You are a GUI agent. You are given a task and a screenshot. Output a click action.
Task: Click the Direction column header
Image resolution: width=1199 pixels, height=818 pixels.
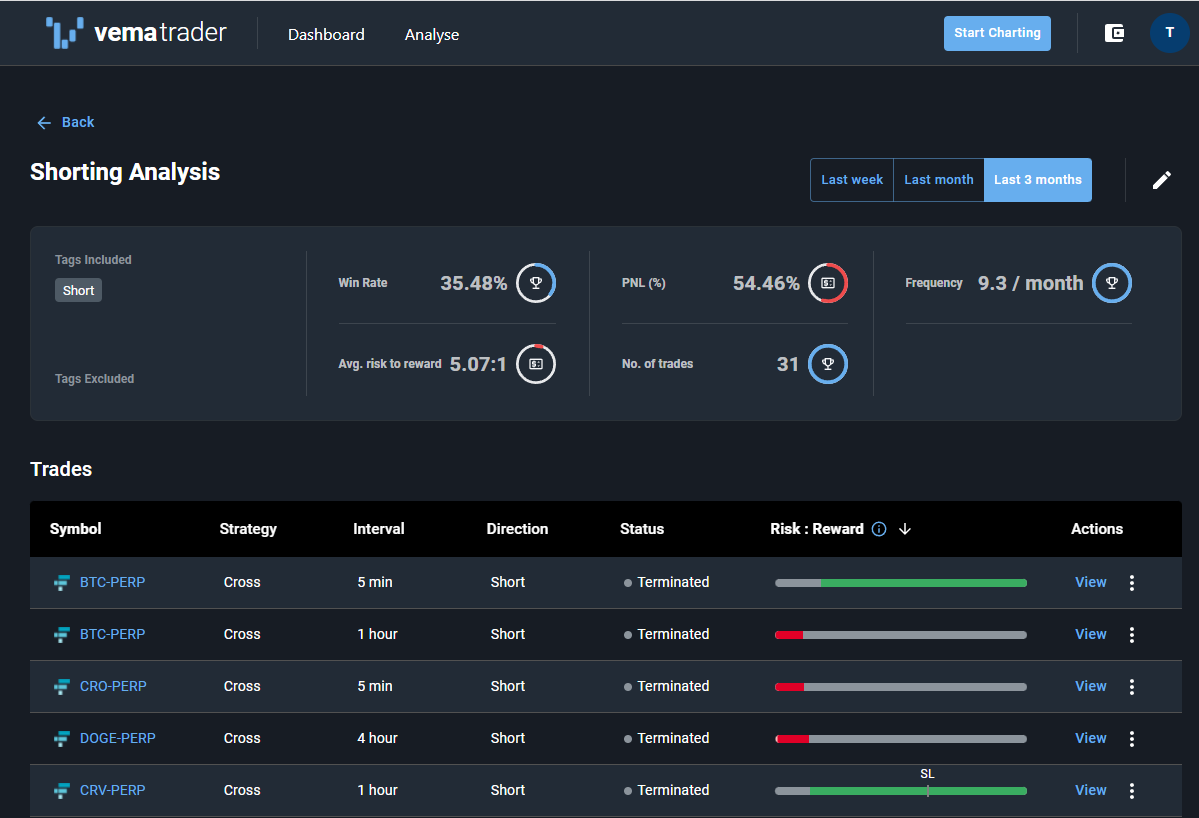pyautogui.click(x=517, y=529)
